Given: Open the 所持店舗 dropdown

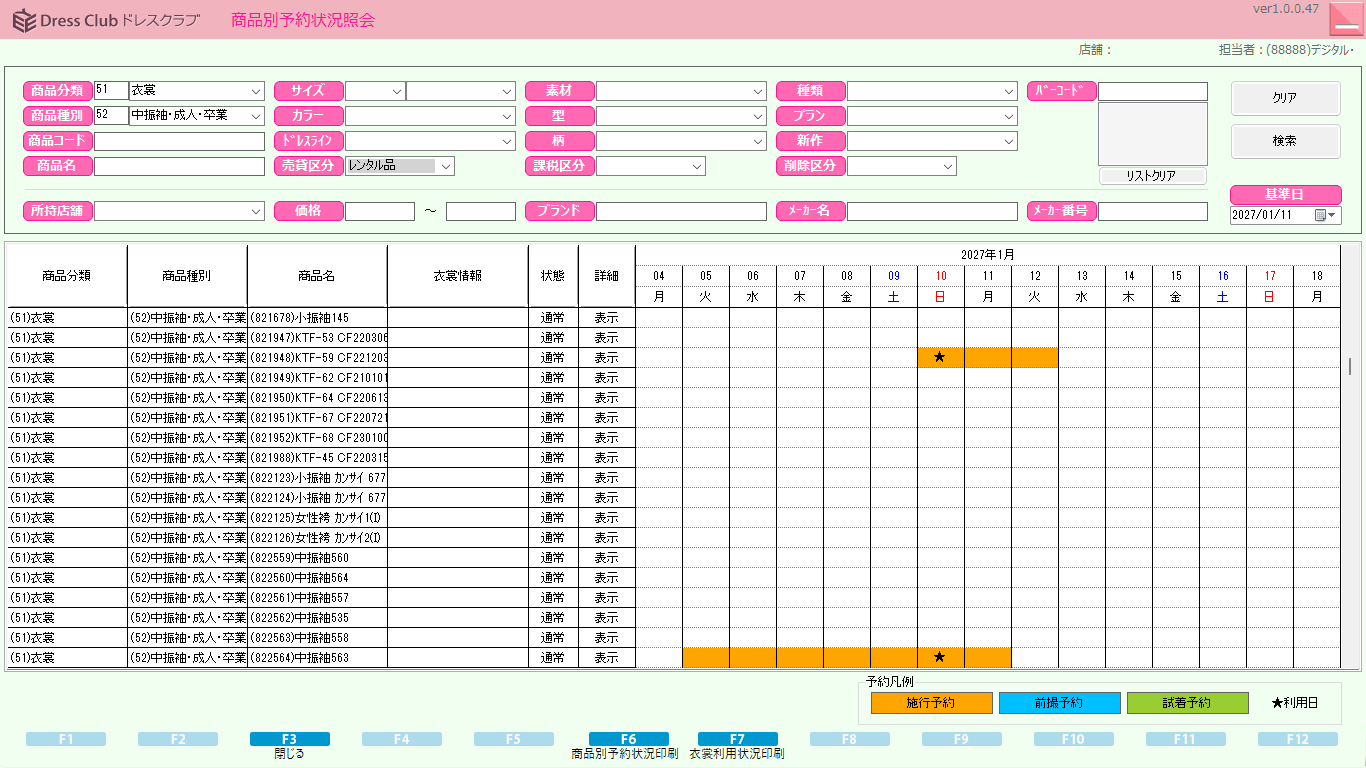Looking at the screenshot, I should click(257, 211).
